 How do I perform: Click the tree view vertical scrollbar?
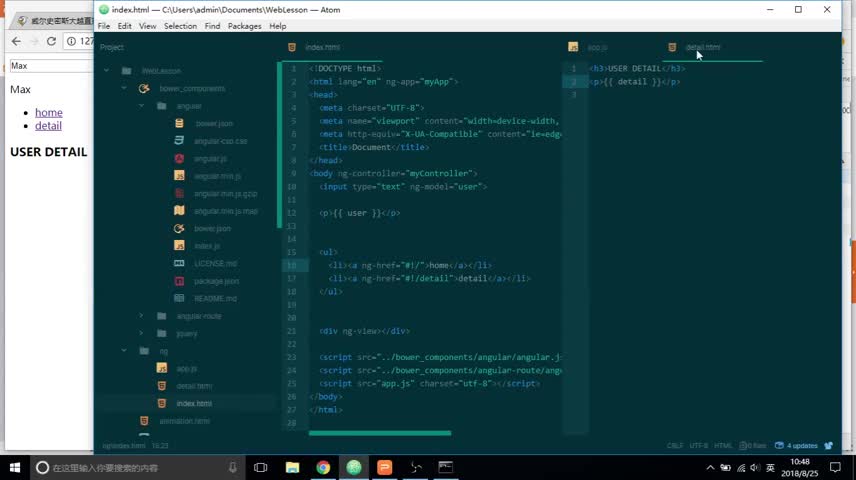(279, 145)
